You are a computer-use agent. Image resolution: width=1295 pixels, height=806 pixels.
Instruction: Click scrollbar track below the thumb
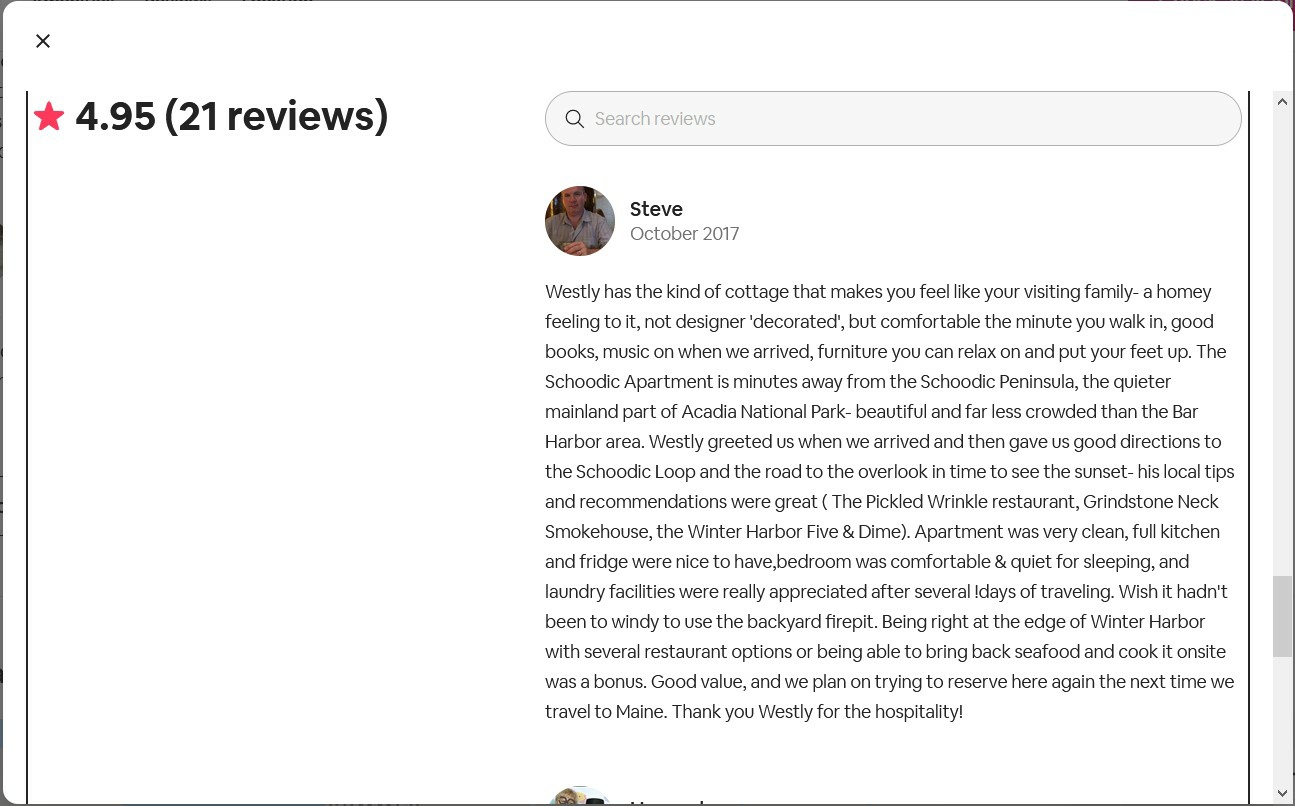(x=1282, y=720)
